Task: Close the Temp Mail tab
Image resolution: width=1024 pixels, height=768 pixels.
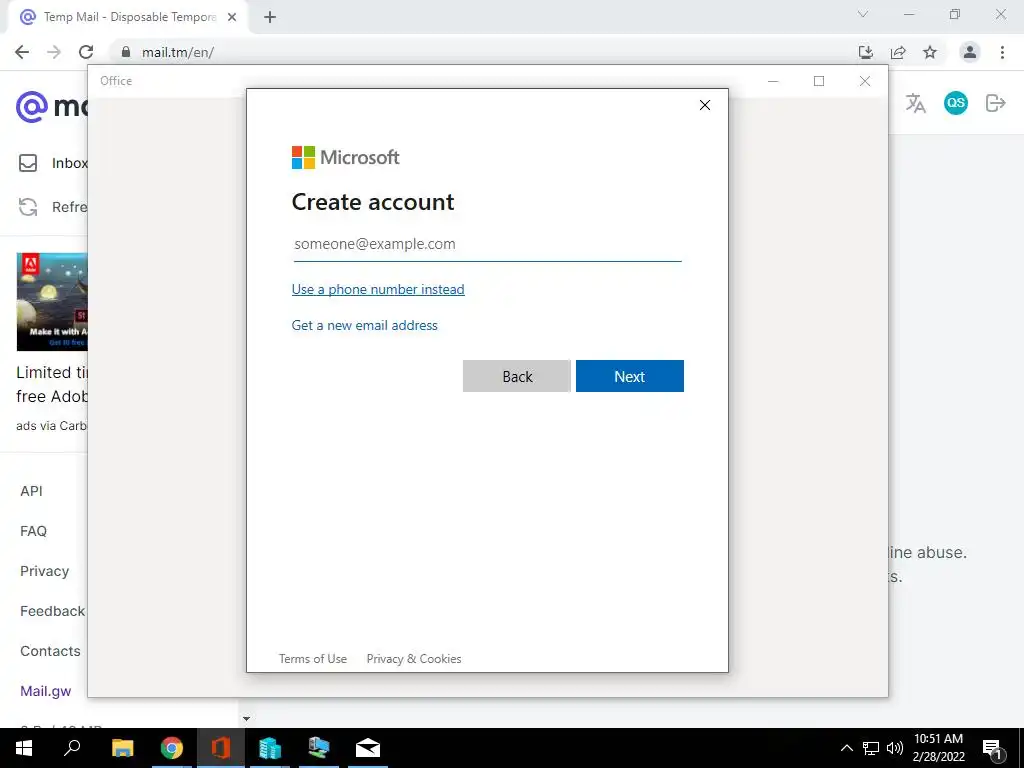Action: [232, 18]
